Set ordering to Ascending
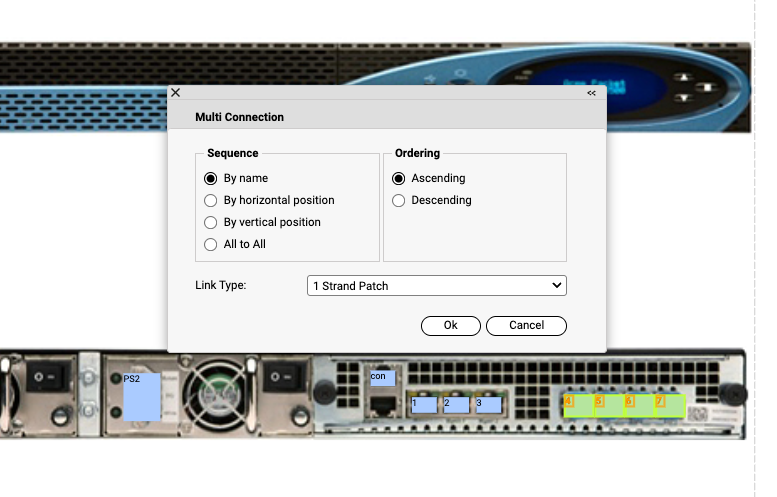The image size is (777, 497). (x=399, y=179)
